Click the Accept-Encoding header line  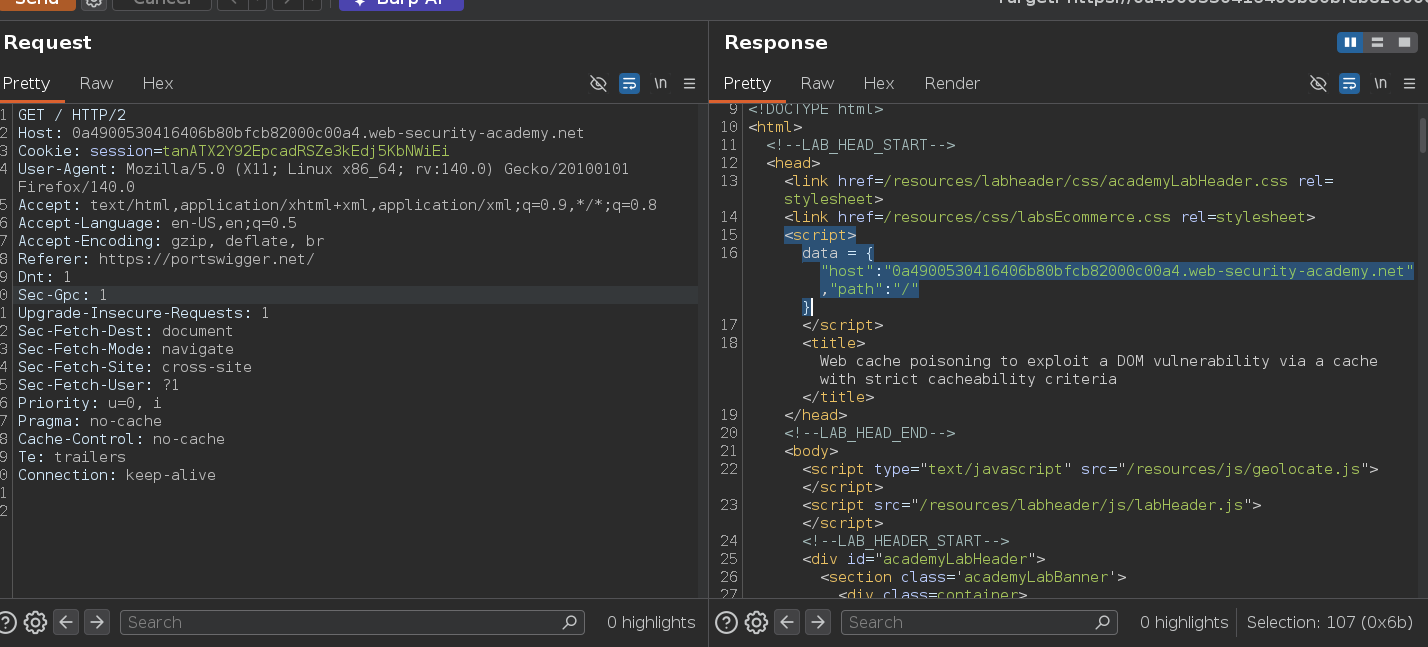click(x=171, y=241)
